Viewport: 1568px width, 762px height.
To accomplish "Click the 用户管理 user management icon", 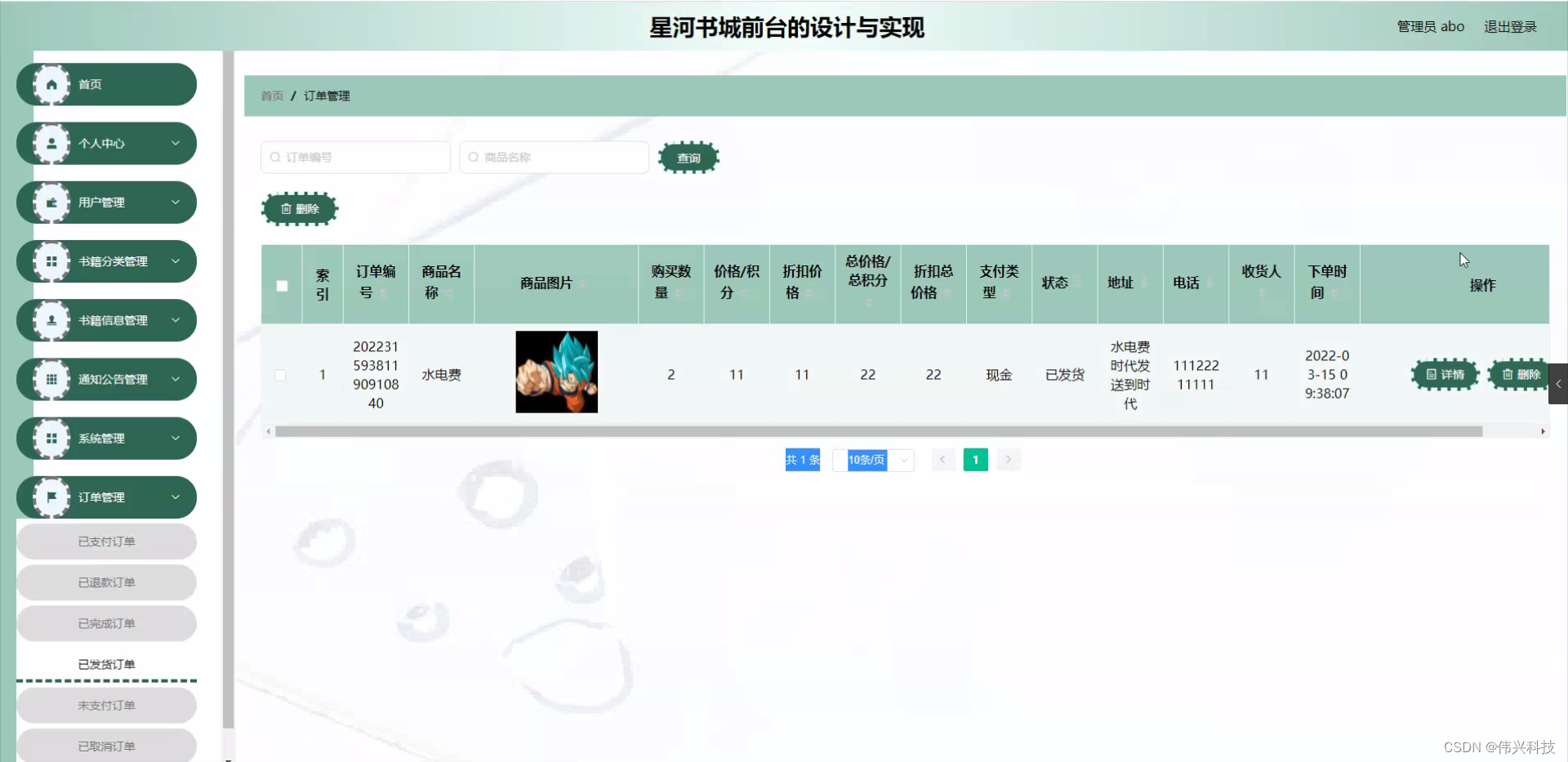I will coord(51,202).
